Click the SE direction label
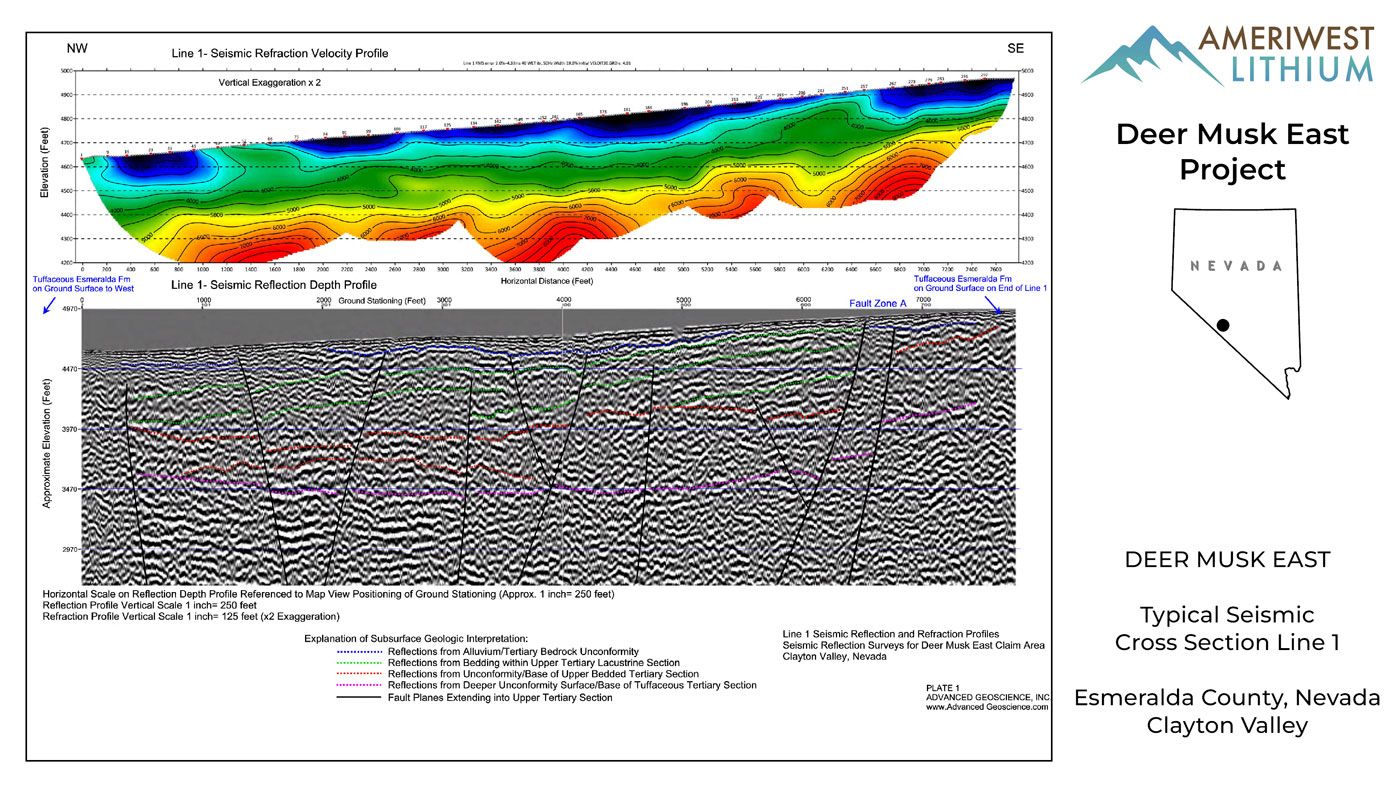 [1015, 48]
